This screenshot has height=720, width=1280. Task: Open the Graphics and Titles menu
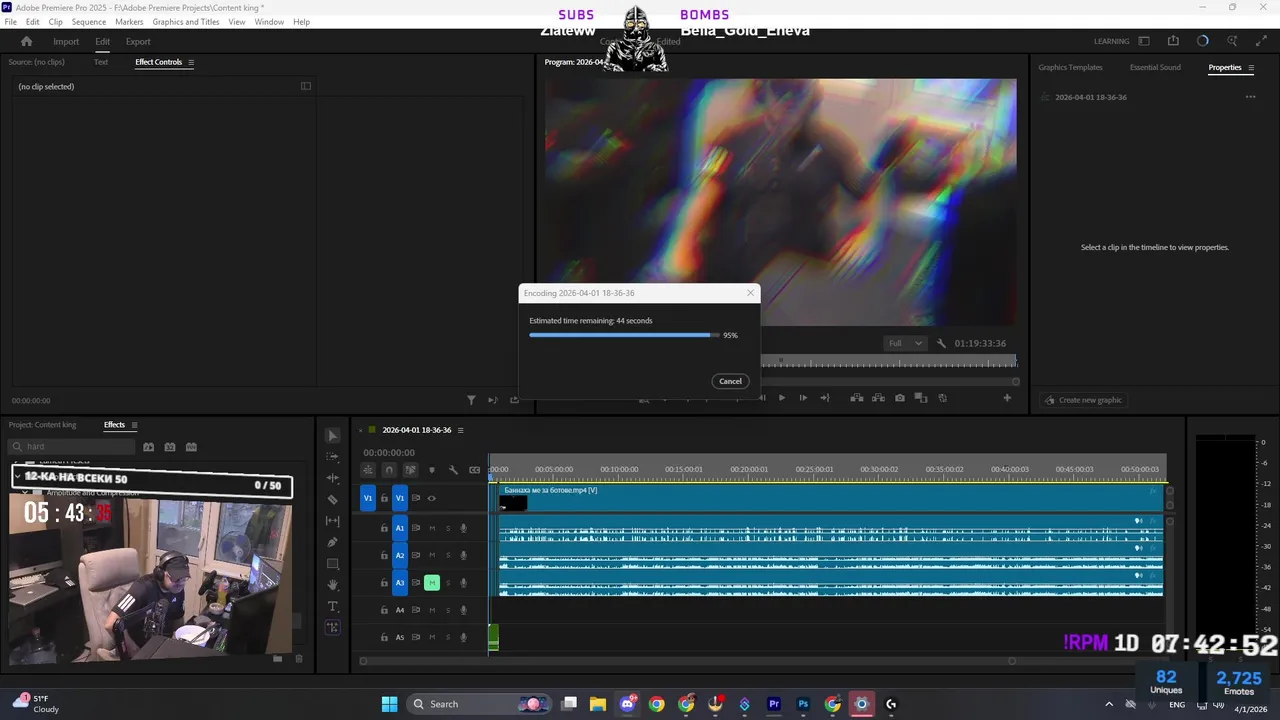(x=186, y=22)
